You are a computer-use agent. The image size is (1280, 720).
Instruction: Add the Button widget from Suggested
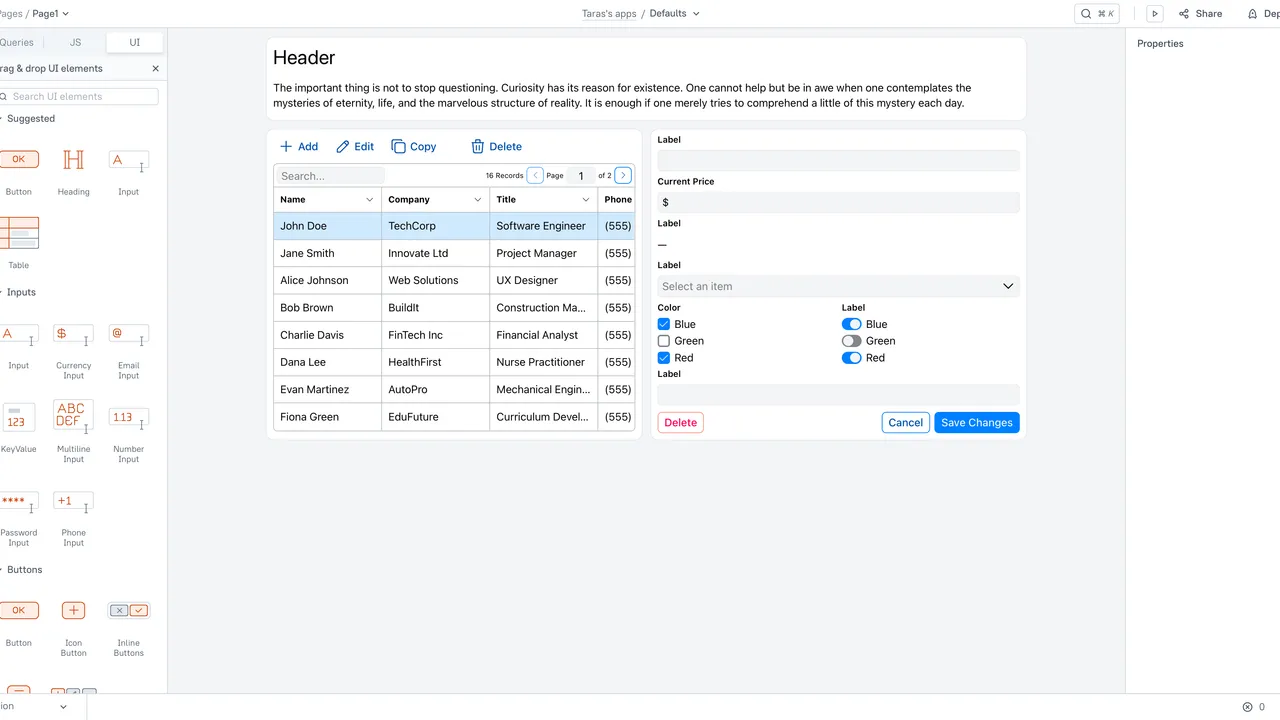click(18, 159)
